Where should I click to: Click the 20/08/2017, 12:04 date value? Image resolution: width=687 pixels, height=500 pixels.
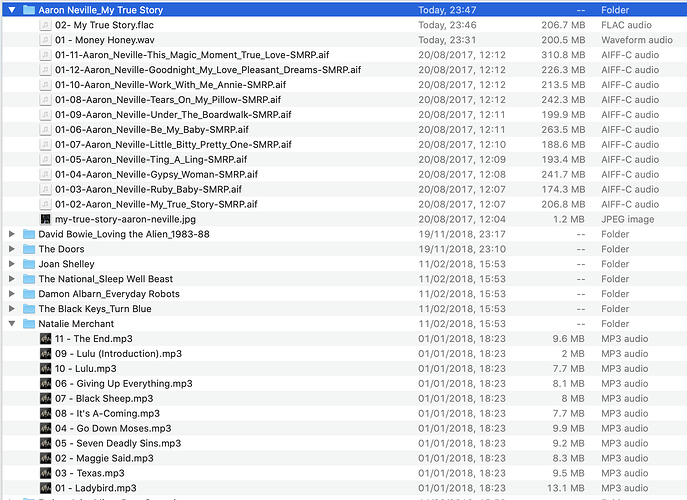tap(462, 219)
